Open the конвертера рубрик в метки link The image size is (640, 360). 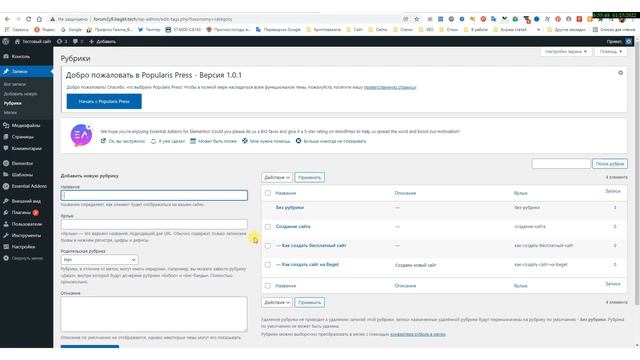point(418,334)
